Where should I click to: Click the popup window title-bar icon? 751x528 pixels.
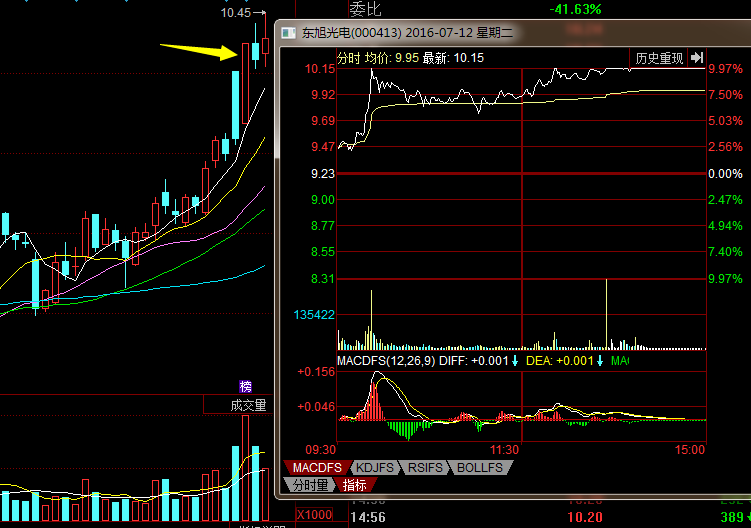tap(291, 33)
